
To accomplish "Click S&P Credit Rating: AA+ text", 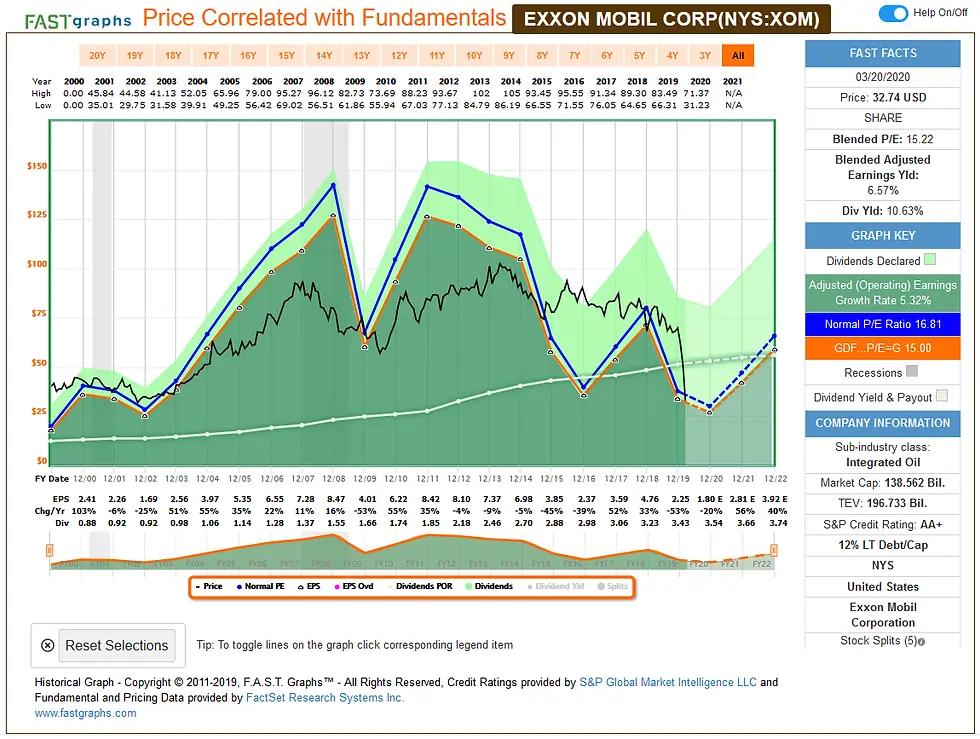I will pos(882,525).
